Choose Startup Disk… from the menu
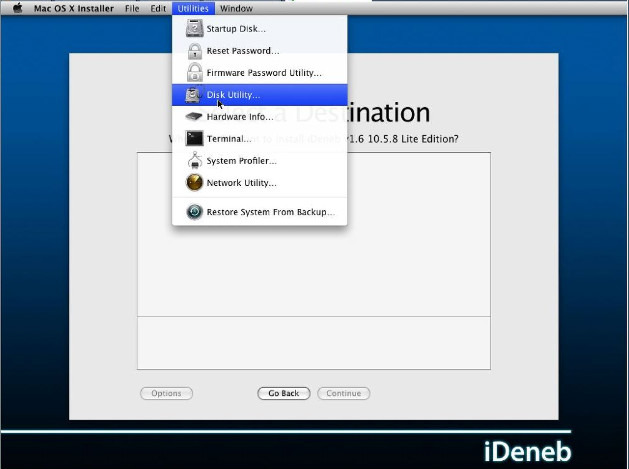Screen dimensions: 629x469 click(x=260, y=29)
